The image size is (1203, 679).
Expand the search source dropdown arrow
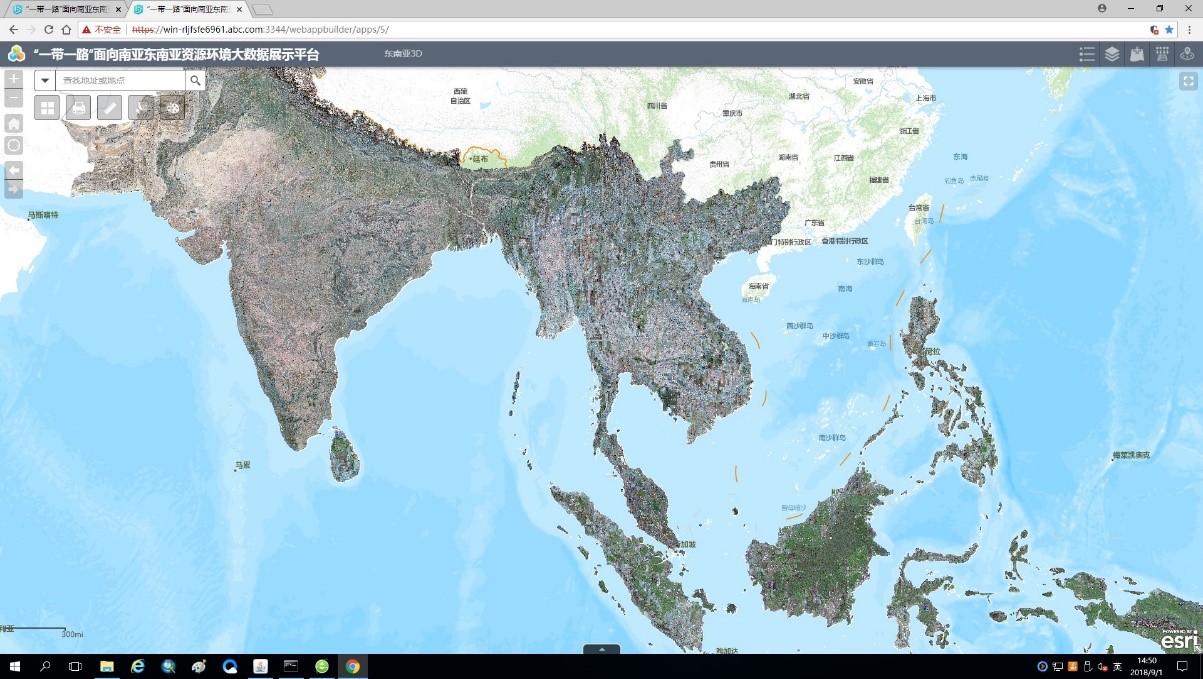point(45,80)
